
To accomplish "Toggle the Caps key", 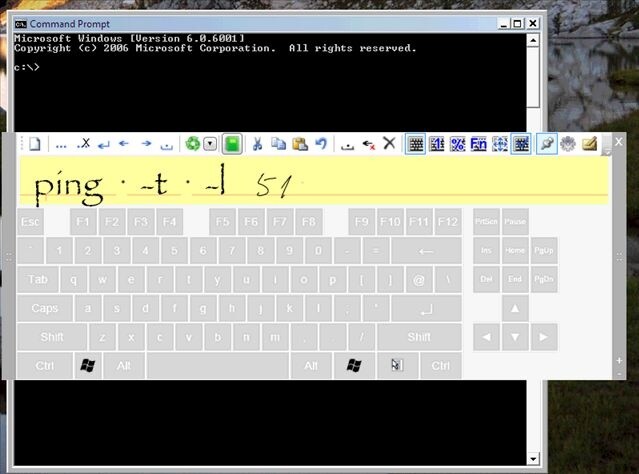I will pos(45,309).
